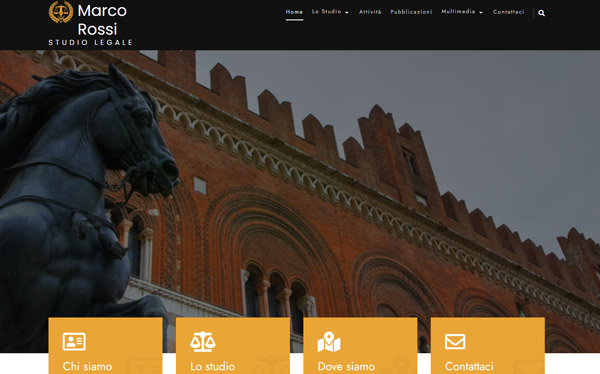Go to the Pubblicazioni page
This screenshot has height=374, width=600.
411,12
